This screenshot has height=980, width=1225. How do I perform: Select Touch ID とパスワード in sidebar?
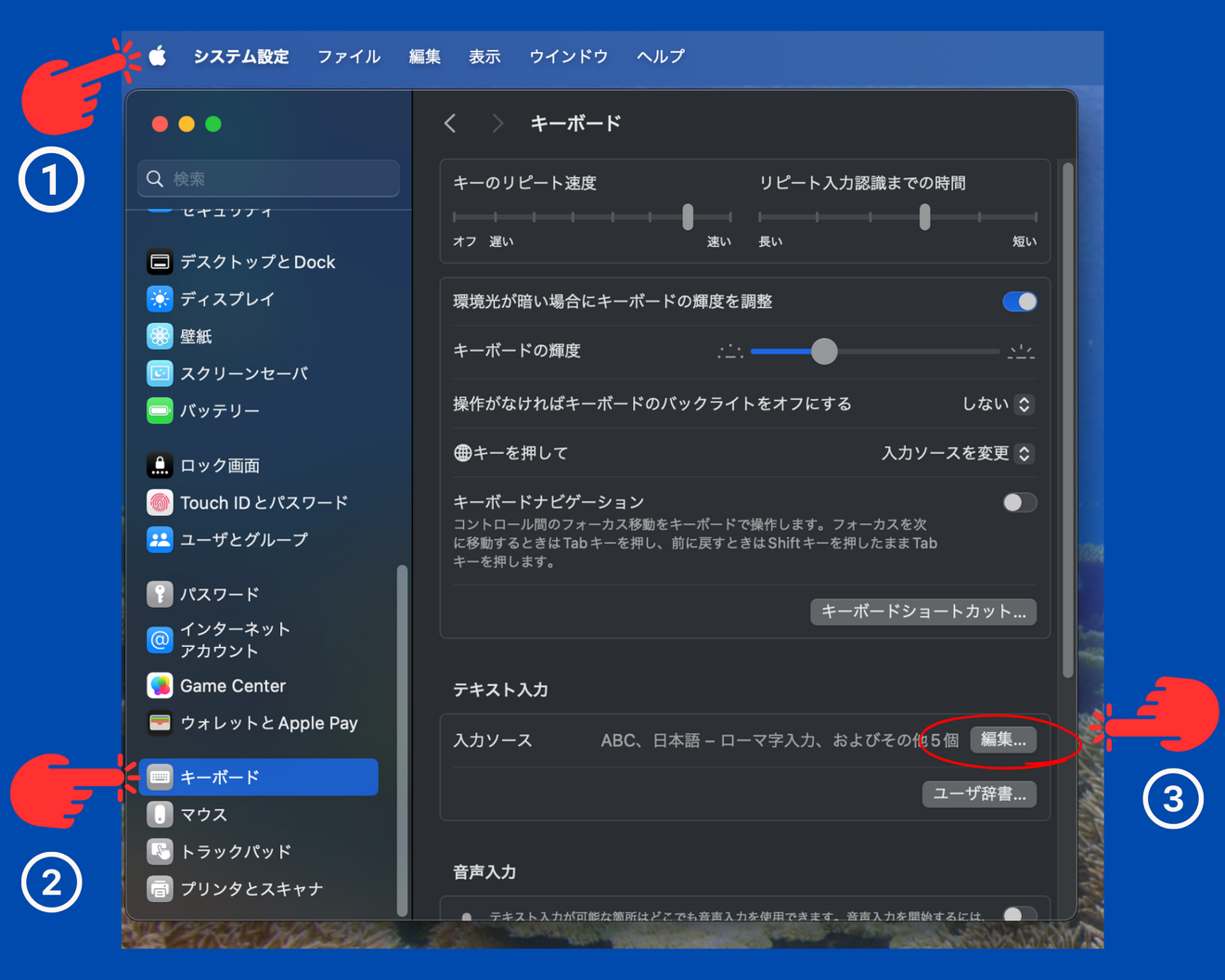[x=264, y=502]
